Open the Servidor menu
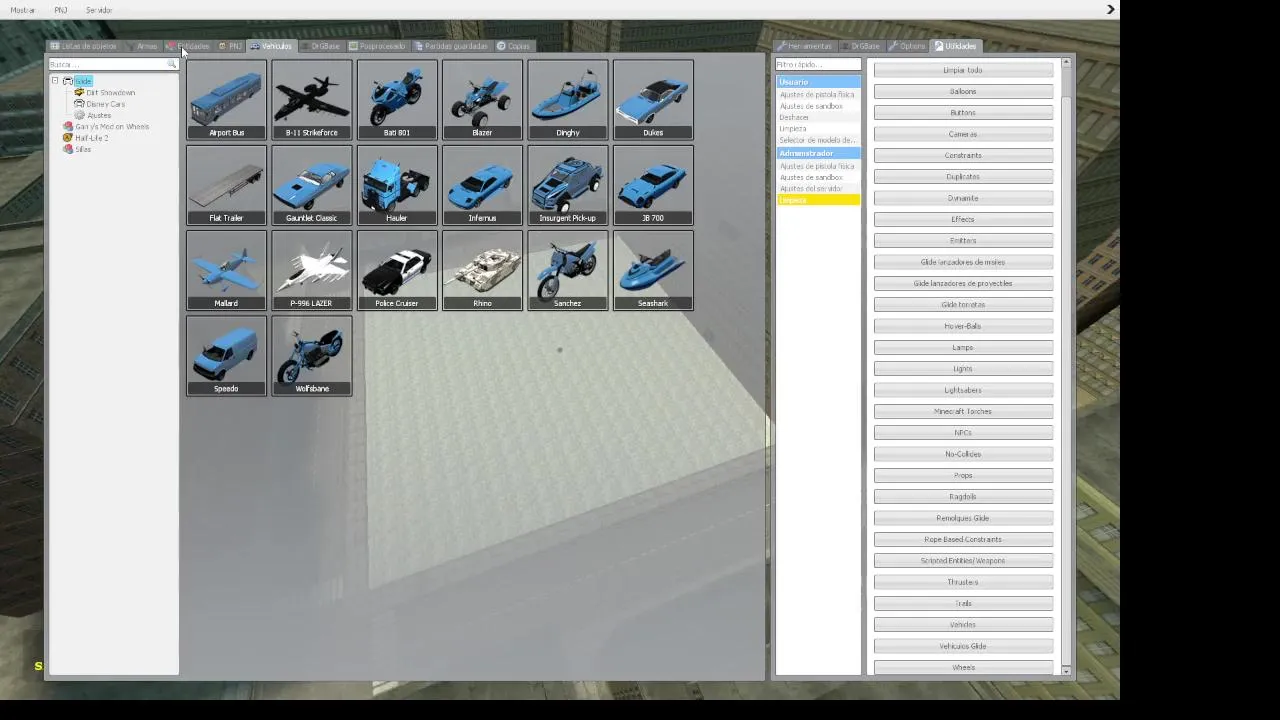This screenshot has width=1280, height=720. (x=99, y=10)
